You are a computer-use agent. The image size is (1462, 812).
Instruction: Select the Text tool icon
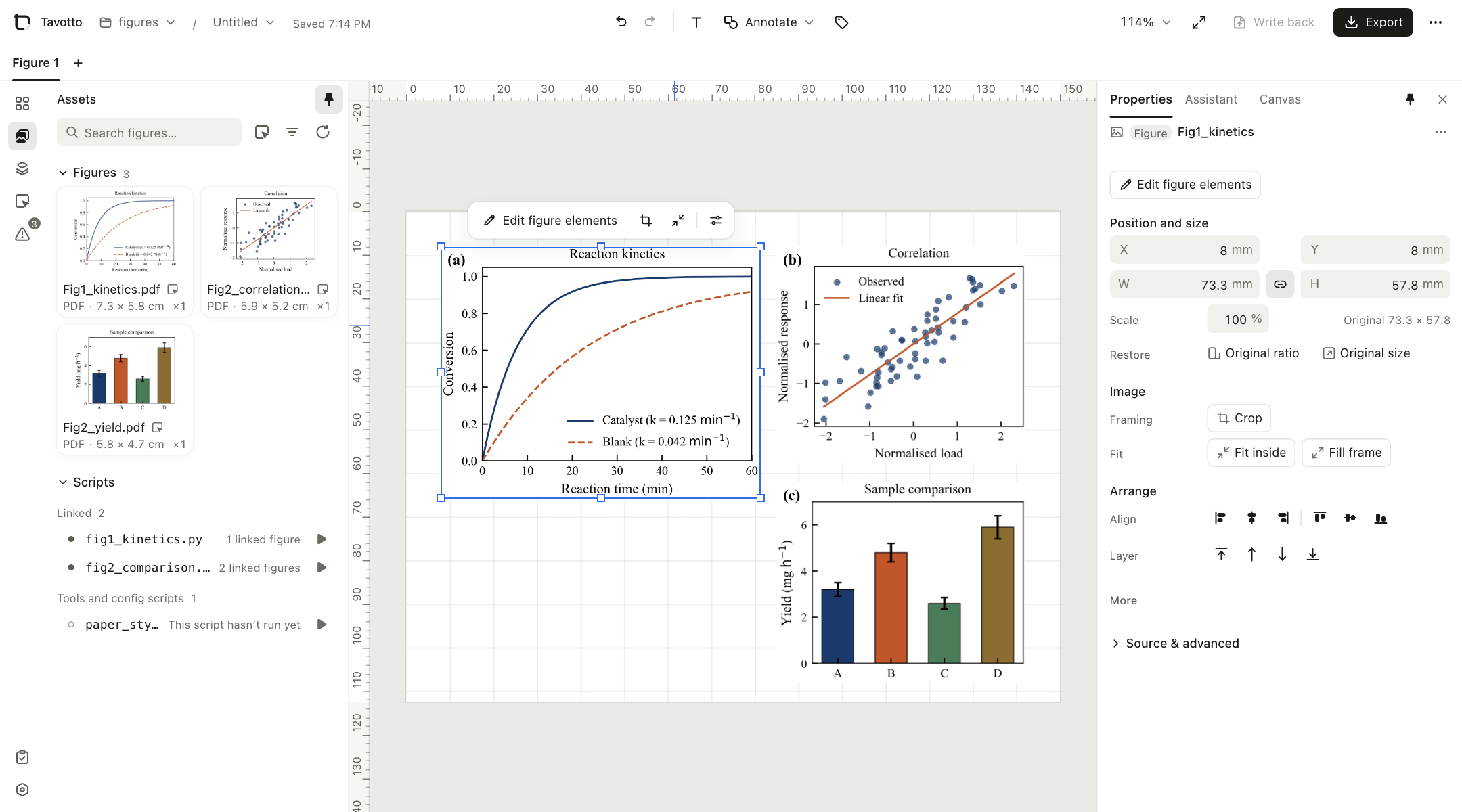tap(696, 22)
